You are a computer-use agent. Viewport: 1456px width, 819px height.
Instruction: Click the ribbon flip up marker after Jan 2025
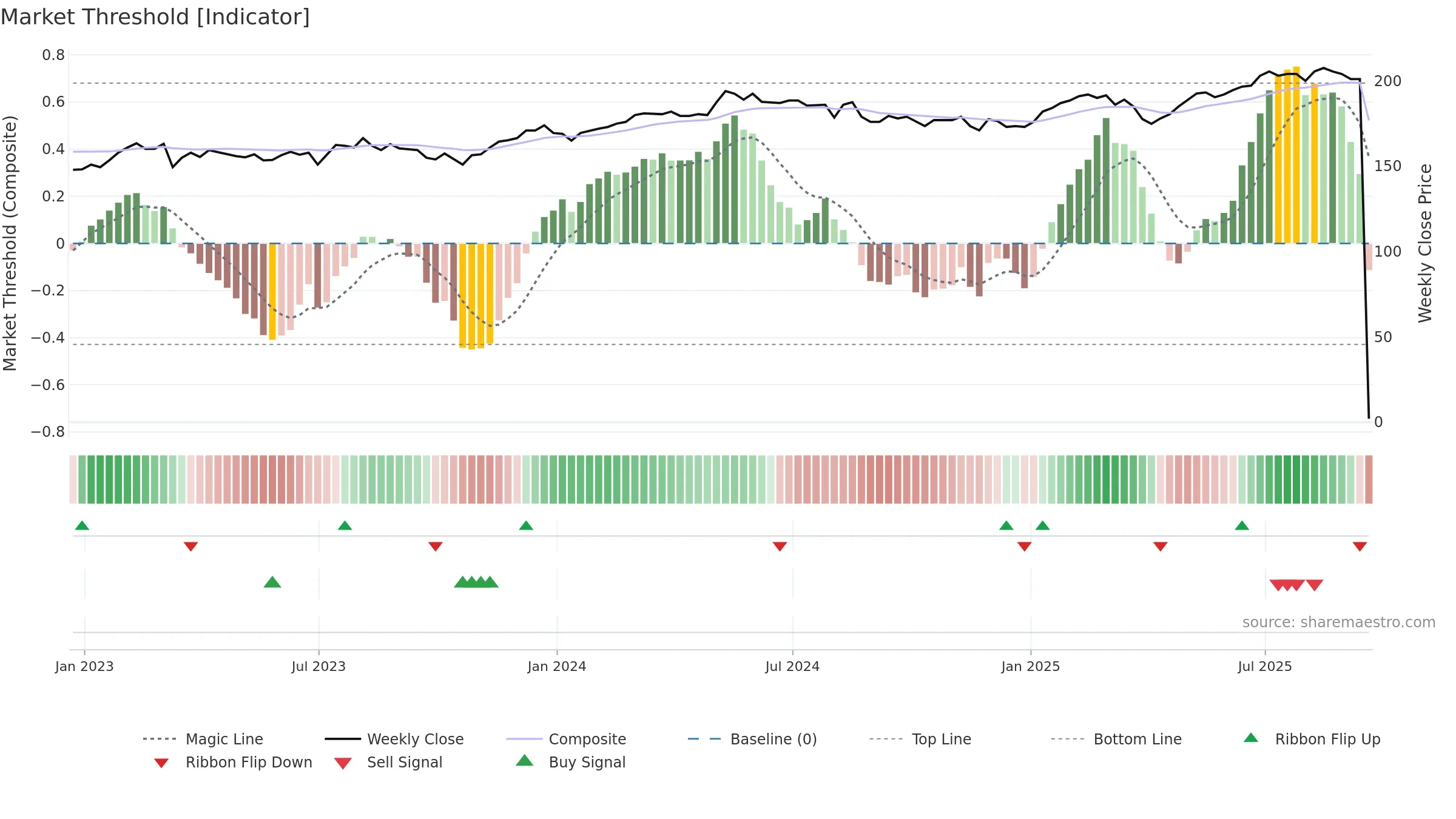tap(1042, 525)
